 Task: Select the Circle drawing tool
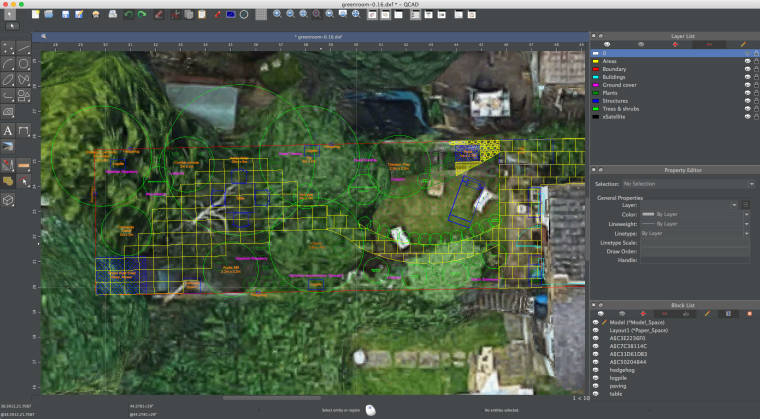23,64
